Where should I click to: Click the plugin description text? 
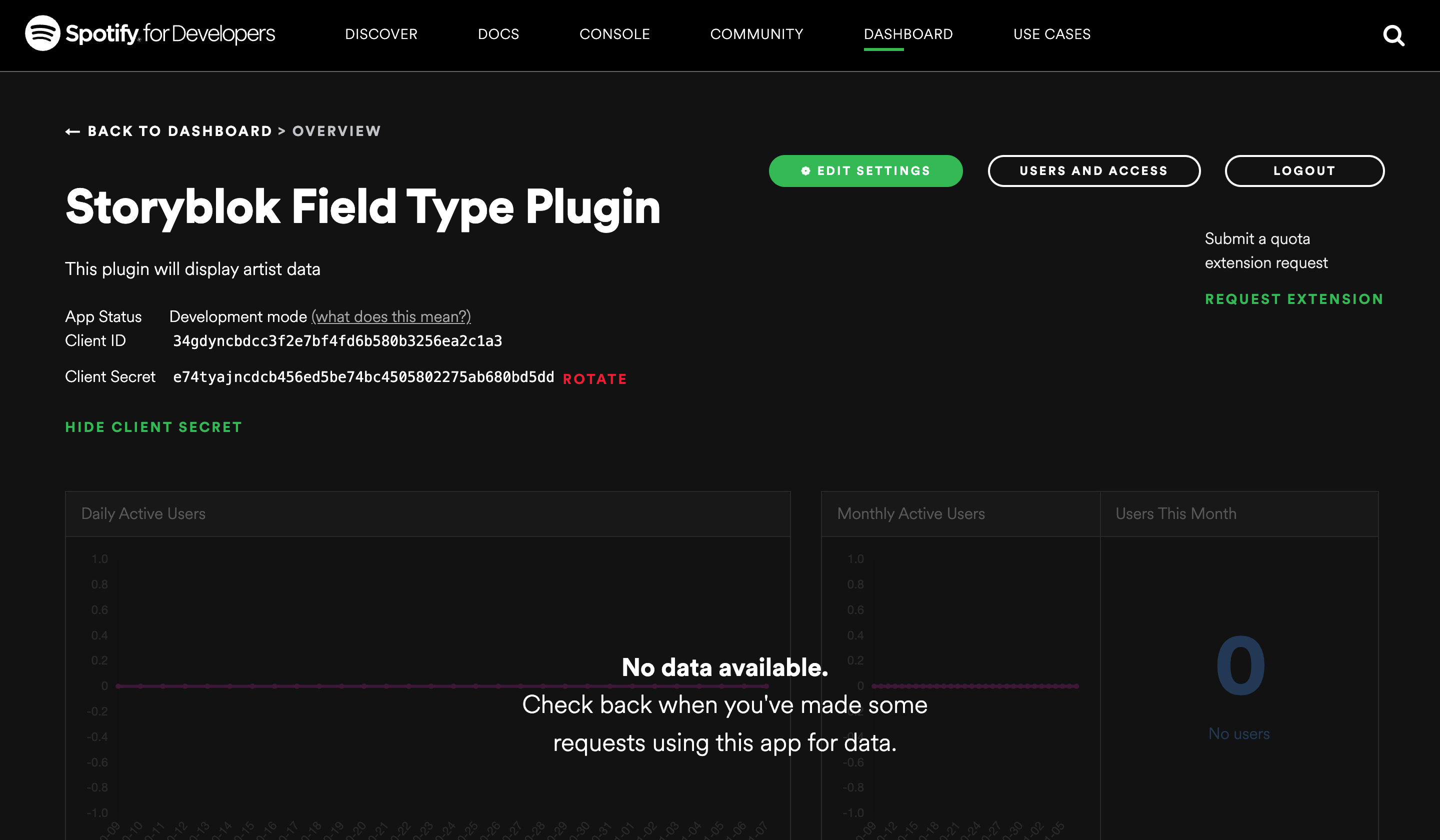tap(192, 269)
